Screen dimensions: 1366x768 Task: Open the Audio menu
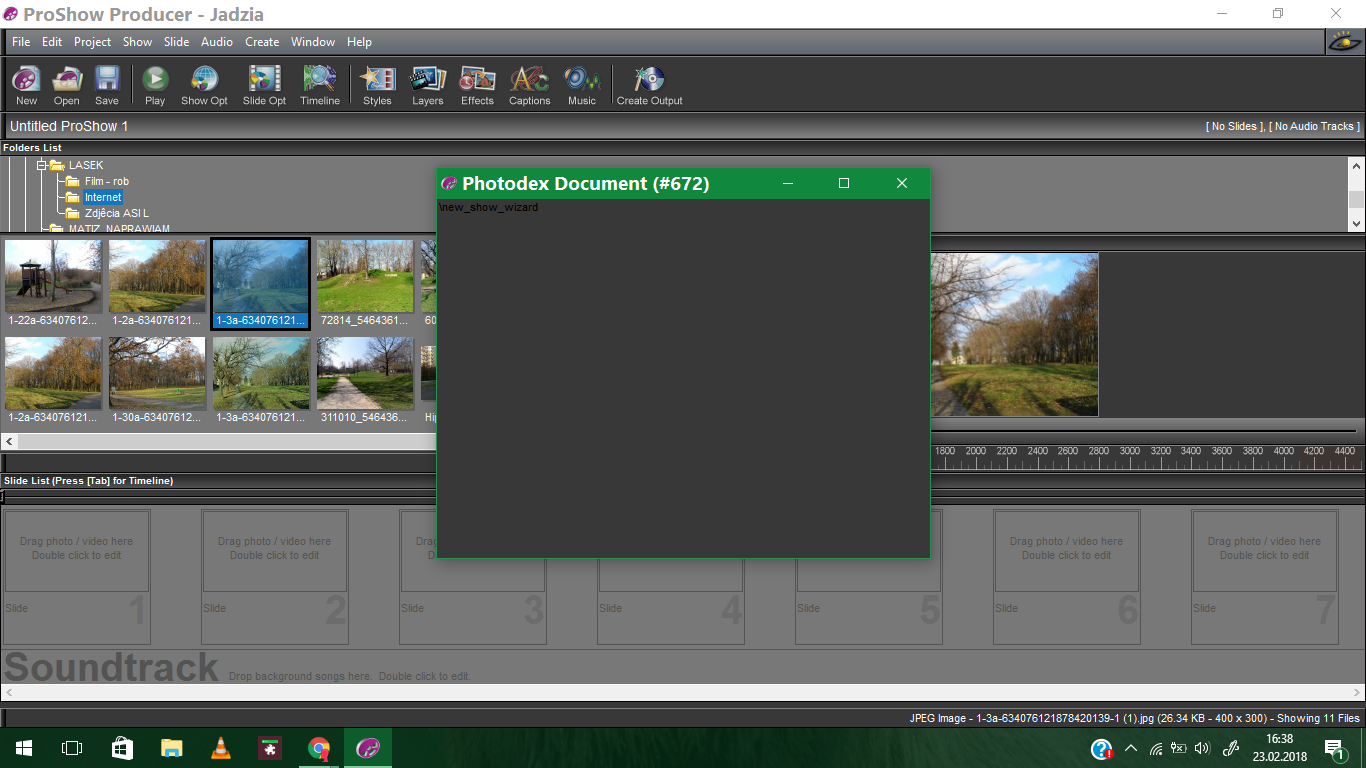point(216,42)
